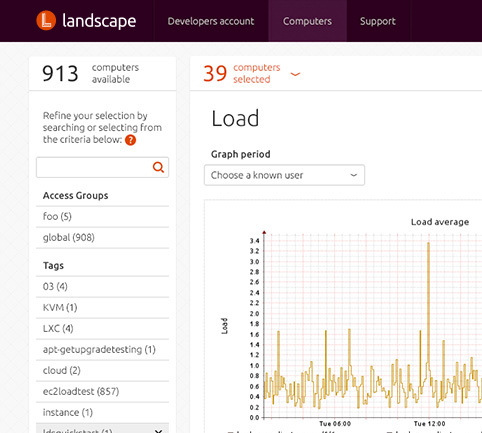Open the orange question mark help icon
The image size is (482, 433).
point(130,140)
